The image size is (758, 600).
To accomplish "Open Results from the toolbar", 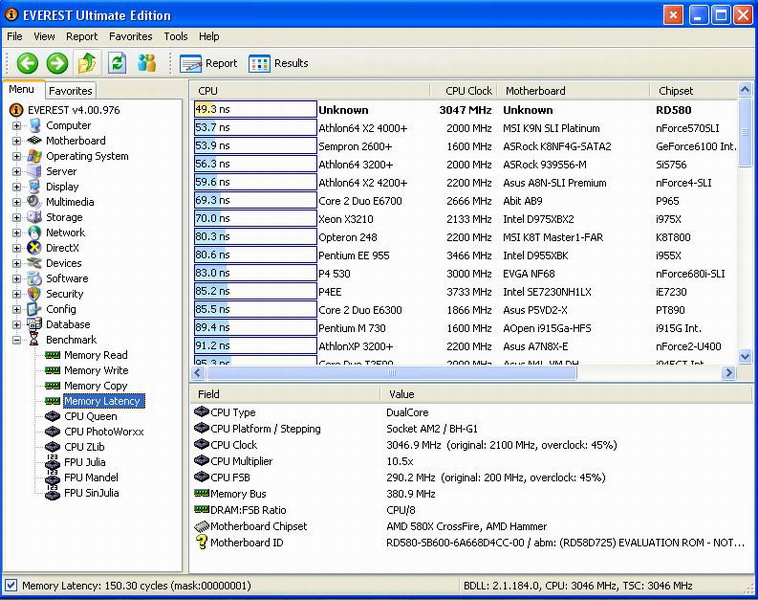I will [x=278, y=63].
